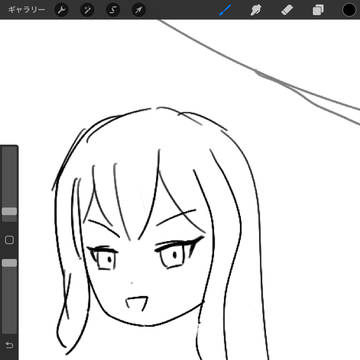Screen dimensions: 360x360
Task: Select the Smudge finger tool
Action: tap(255, 10)
